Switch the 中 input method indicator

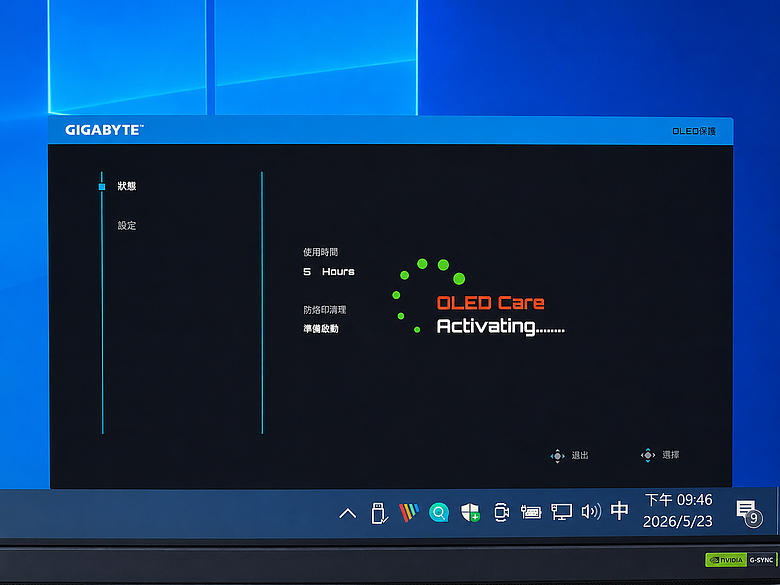pyautogui.click(x=619, y=511)
